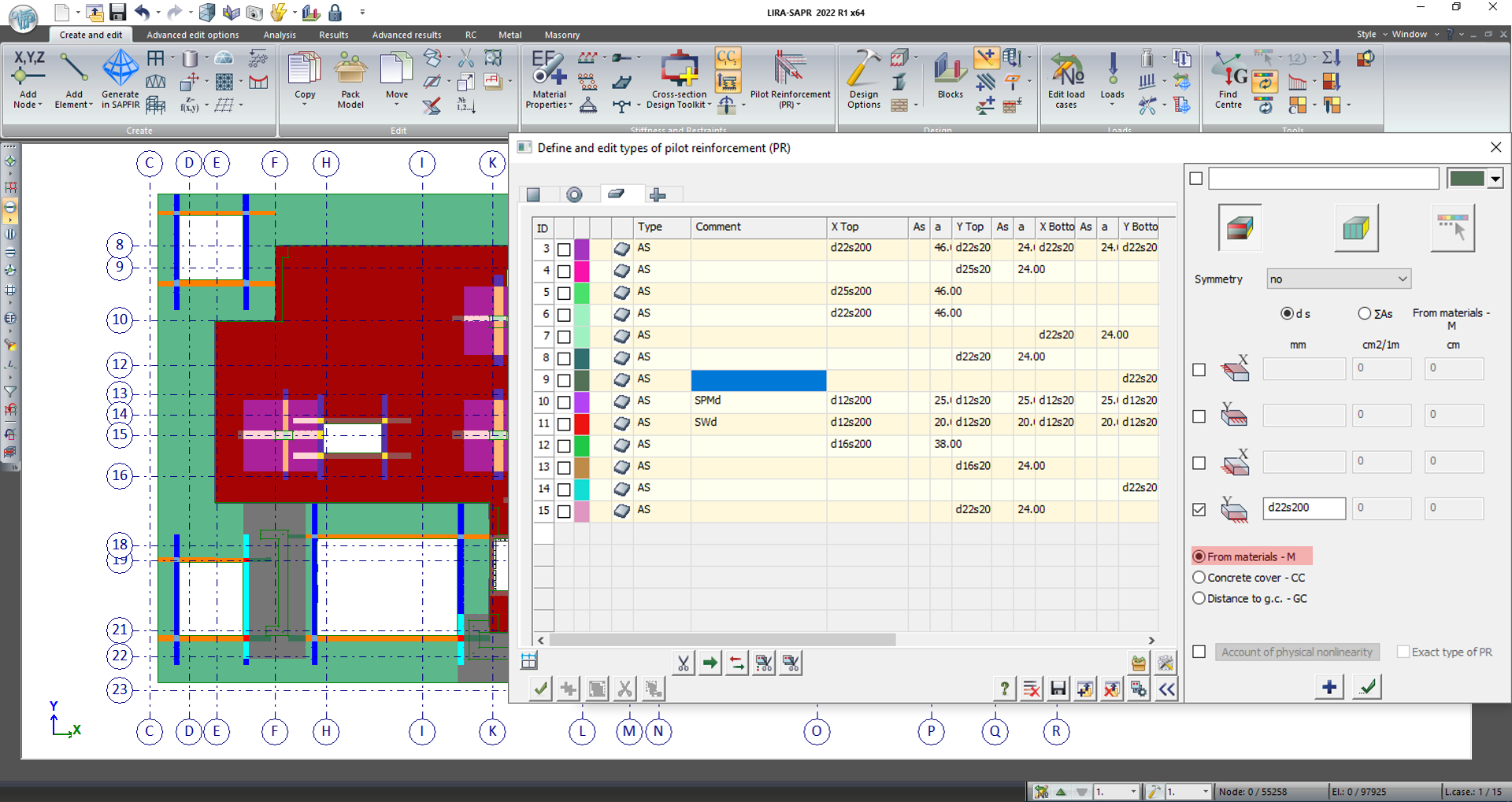Click the Blocks icon in ribbon
The image size is (1512, 802).
950,69
